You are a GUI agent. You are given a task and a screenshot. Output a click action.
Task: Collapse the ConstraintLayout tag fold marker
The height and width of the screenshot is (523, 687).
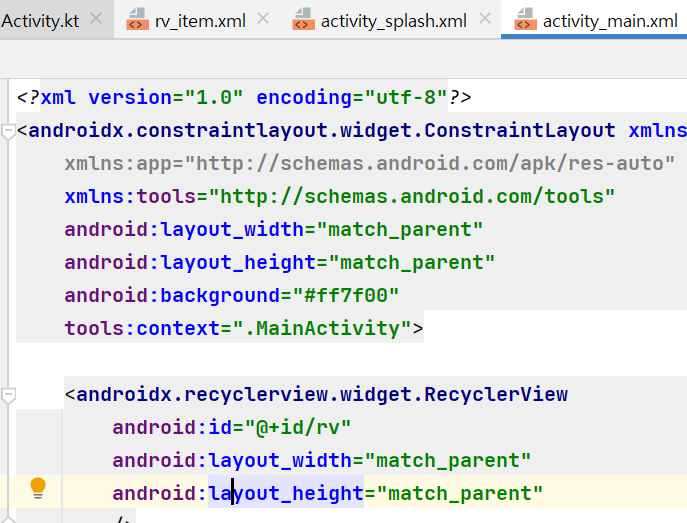pos(8,131)
